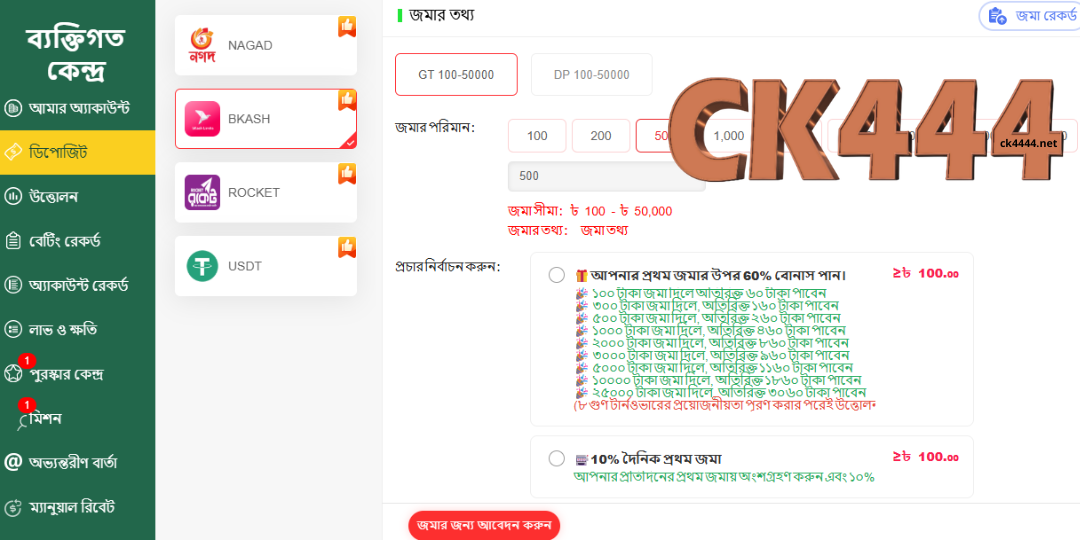
Task: Choose USDT payment method
Action: tap(266, 266)
